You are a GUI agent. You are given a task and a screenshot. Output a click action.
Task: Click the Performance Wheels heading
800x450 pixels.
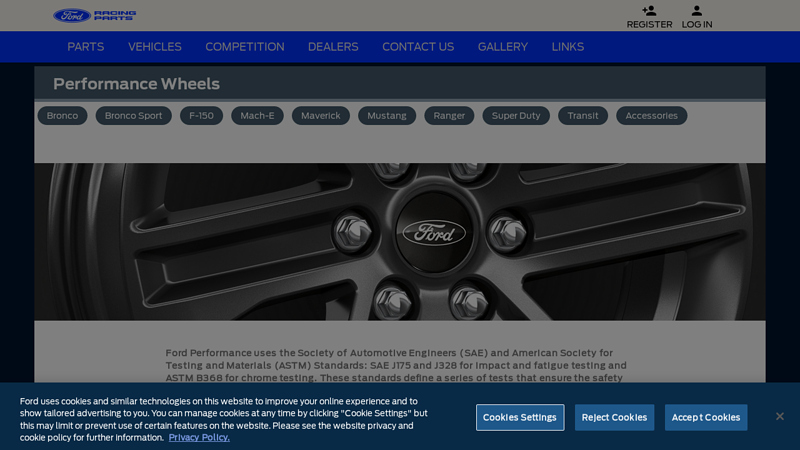coord(136,84)
